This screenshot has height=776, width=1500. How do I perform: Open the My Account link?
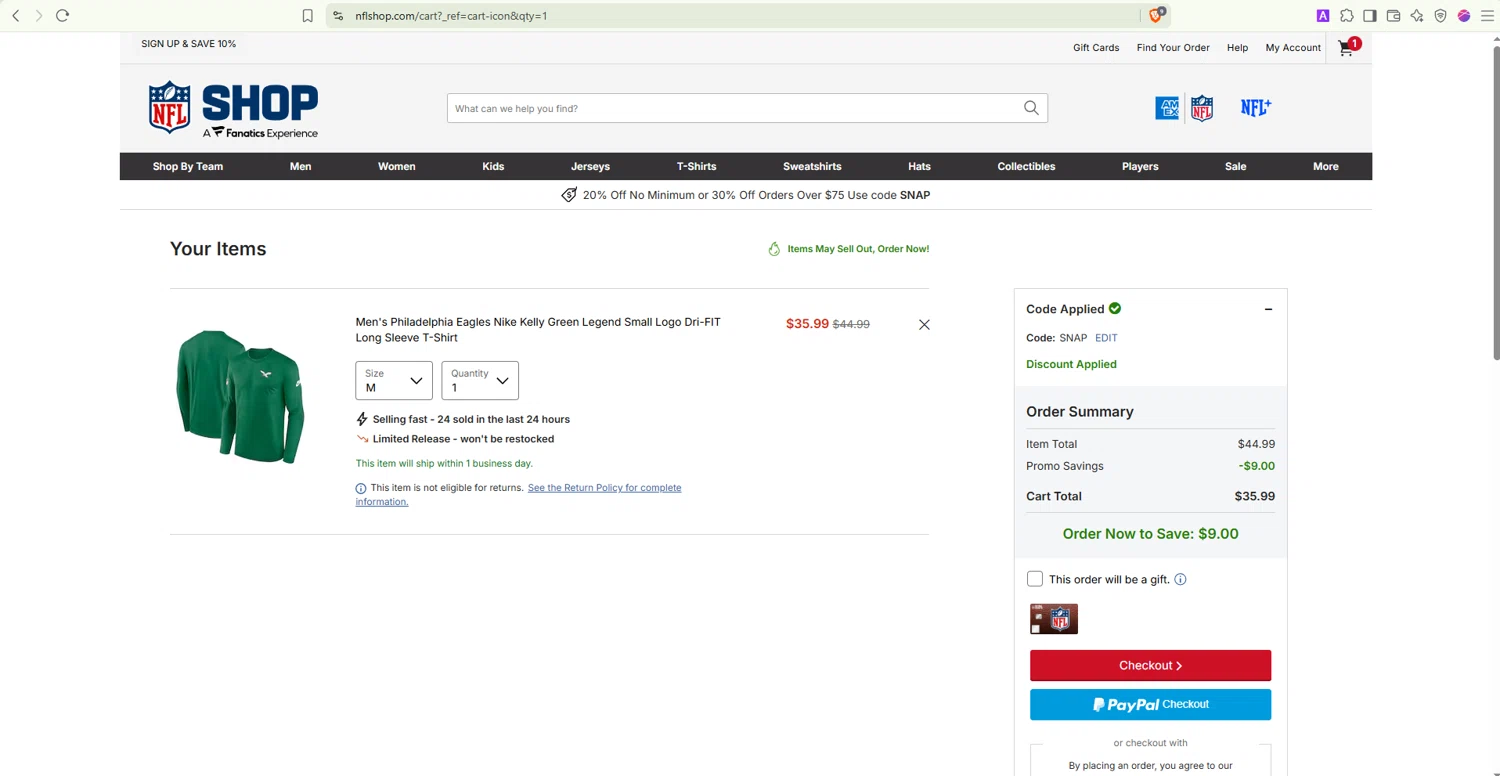[1293, 48]
